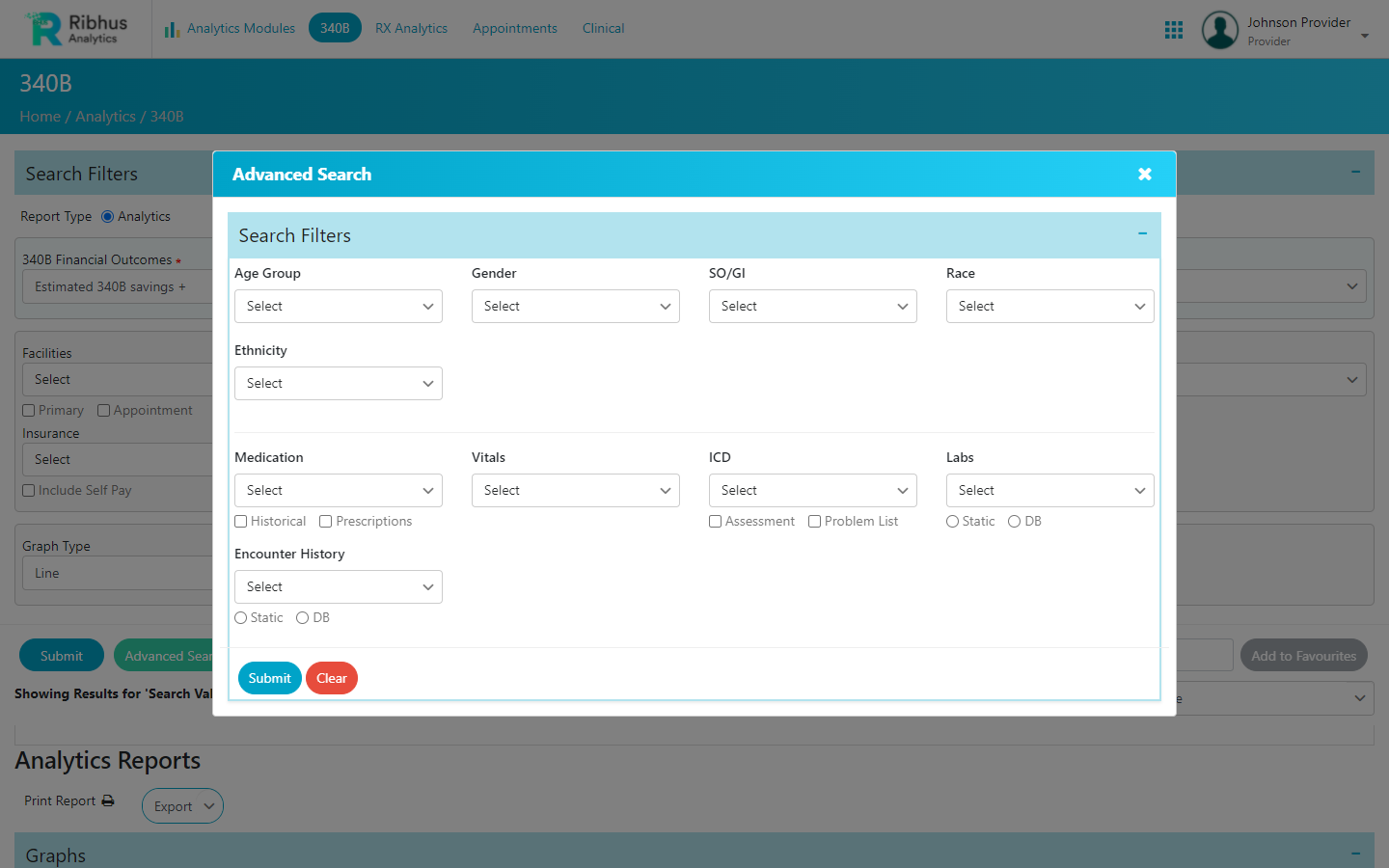
Task: Enable the Historical medication checkbox
Action: pos(241,522)
